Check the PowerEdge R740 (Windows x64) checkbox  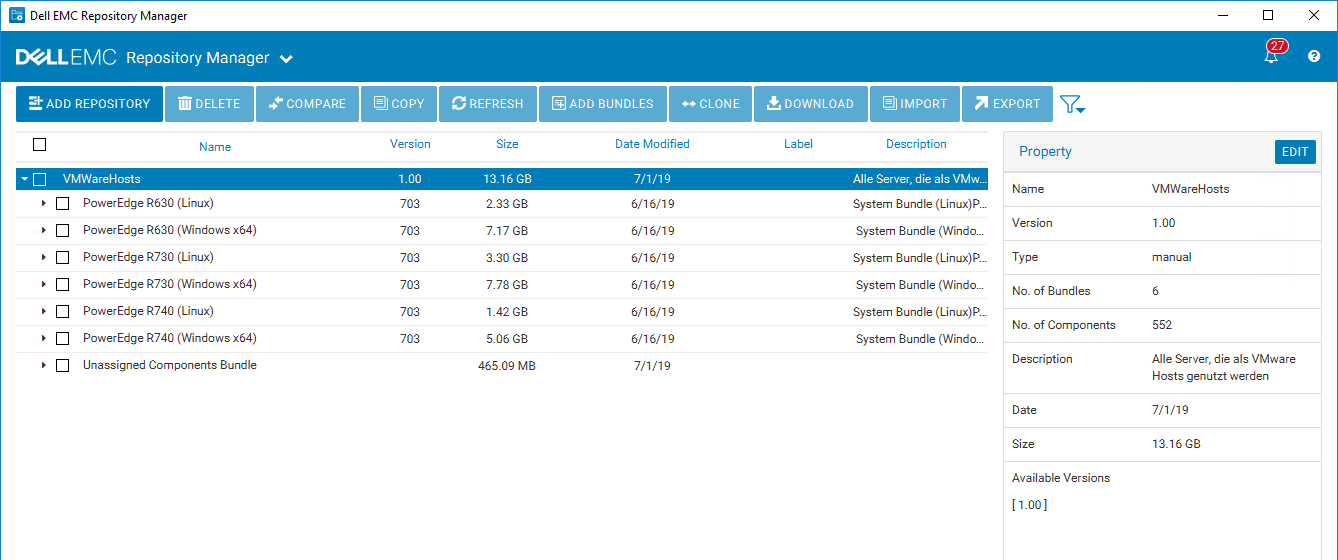(62, 339)
